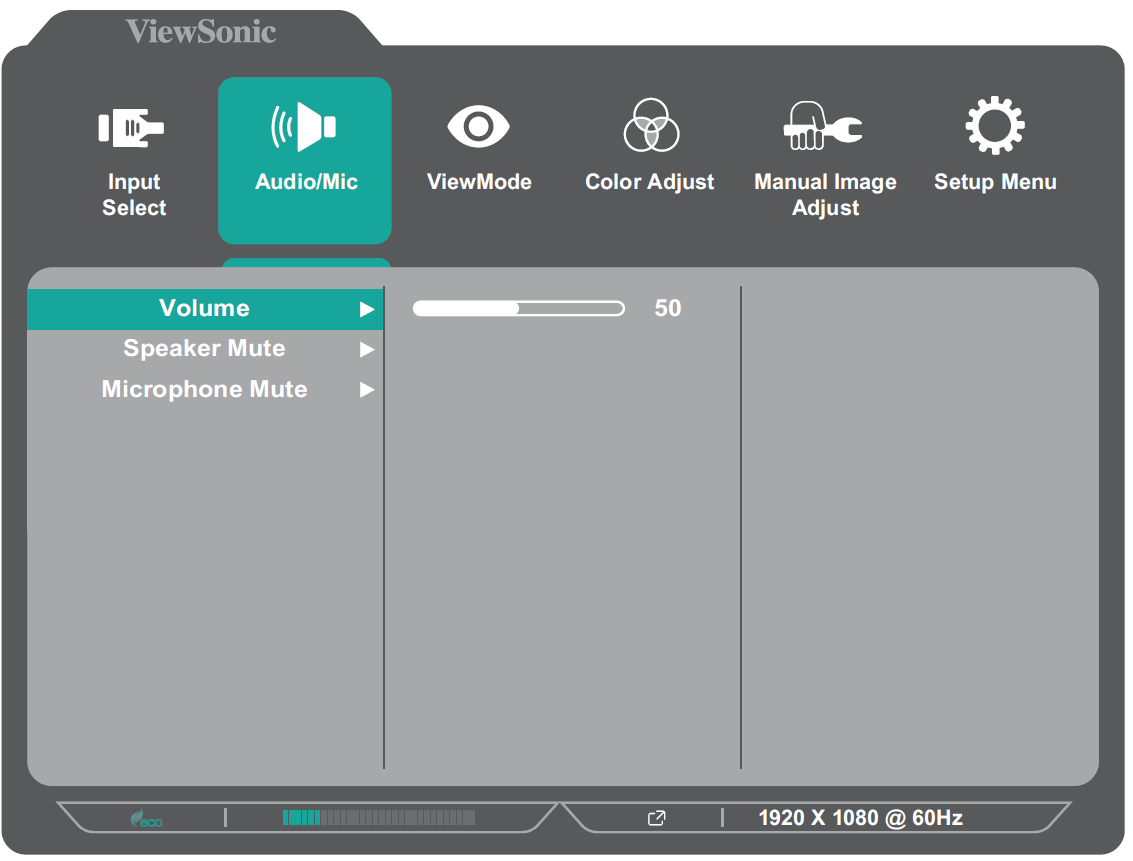The width and height of the screenshot is (1133, 861).
Task: Choose the Audio/Mic menu label
Action: (x=306, y=181)
